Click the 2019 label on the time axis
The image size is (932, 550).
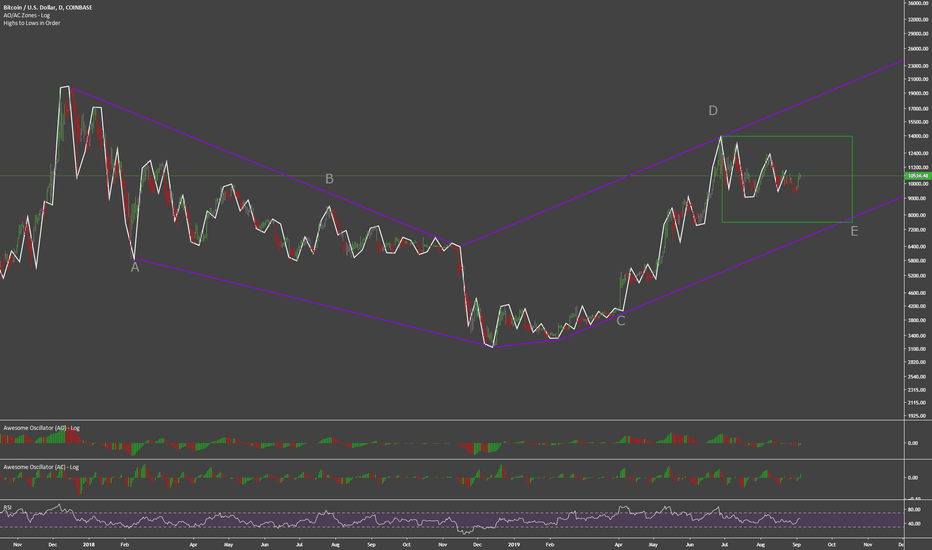514,544
